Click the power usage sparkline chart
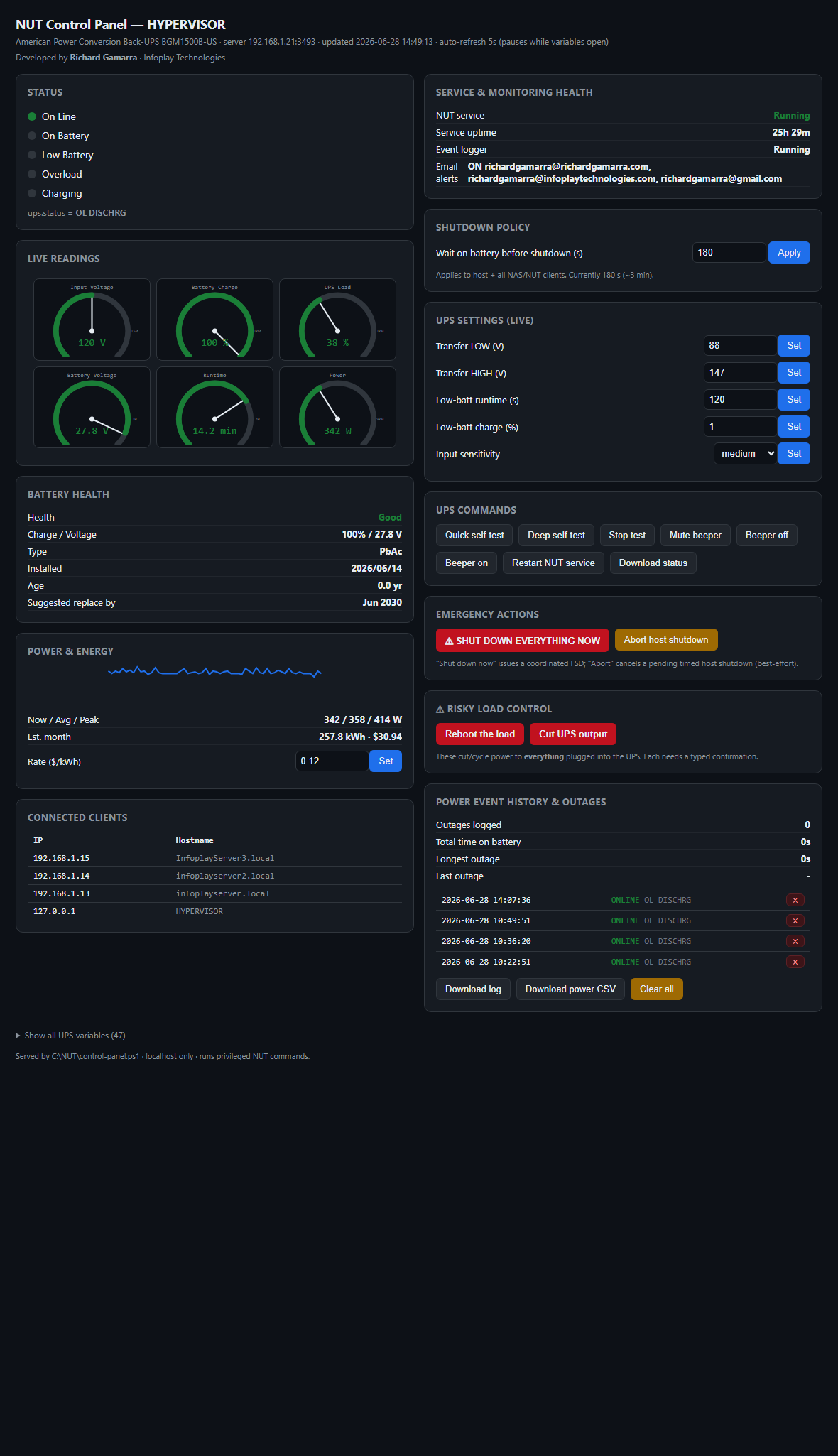This screenshot has width=838, height=1456. coord(214,671)
